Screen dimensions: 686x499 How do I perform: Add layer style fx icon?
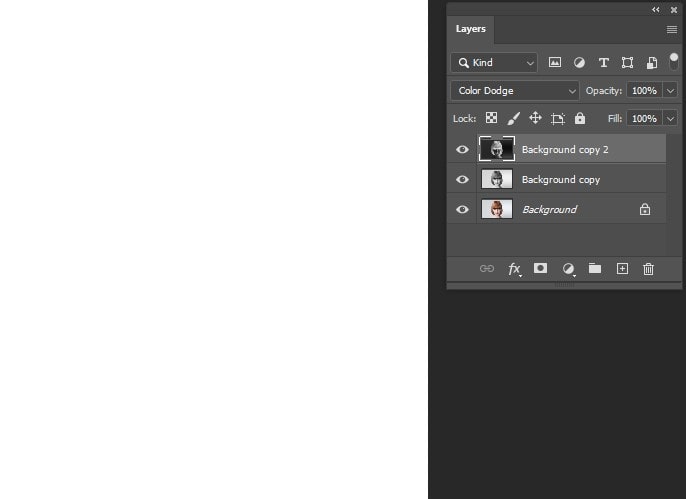click(x=514, y=269)
